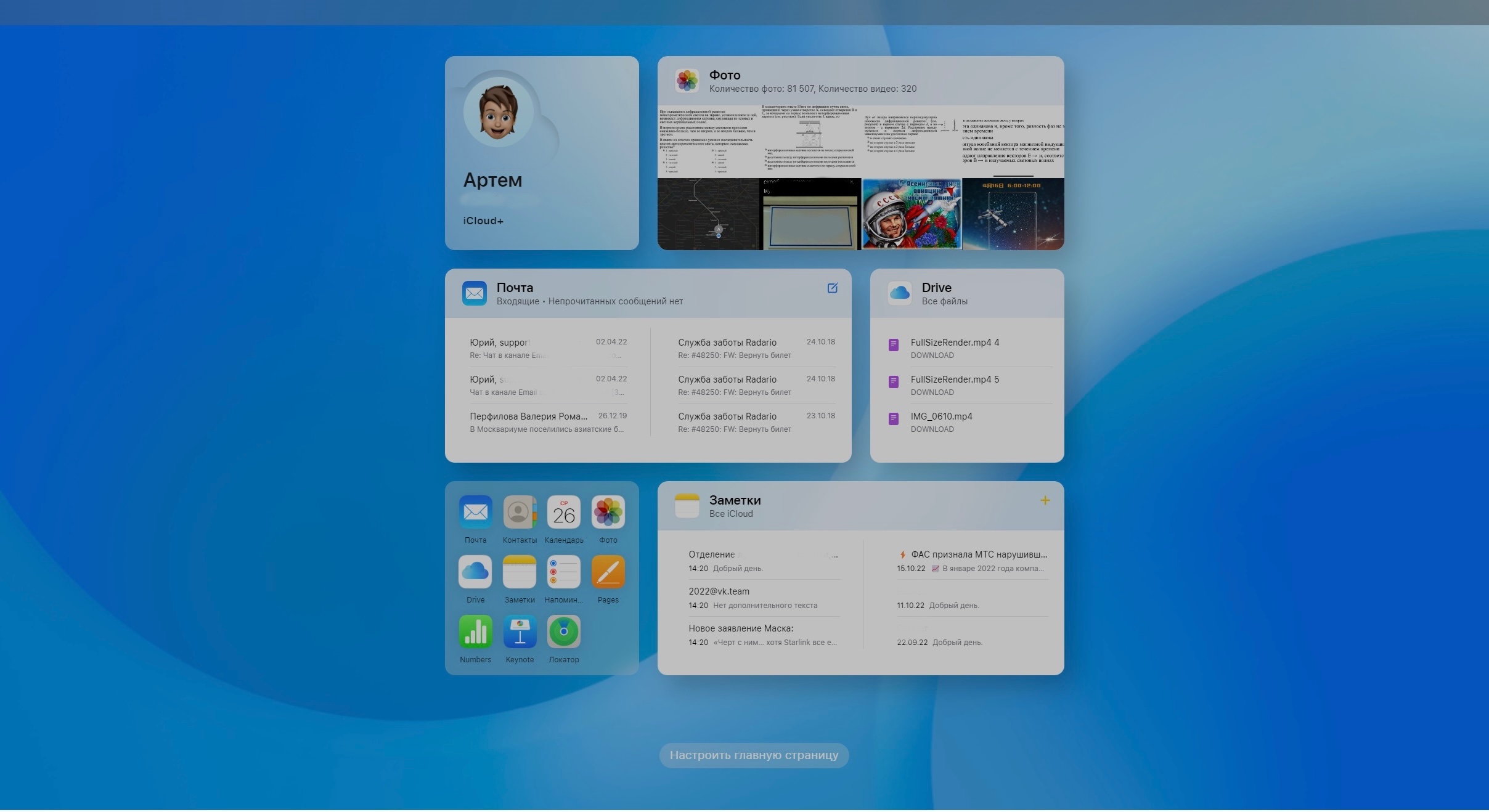The image size is (1489, 812).
Task: Open the Calendar icon showing 26
Action: (563, 513)
